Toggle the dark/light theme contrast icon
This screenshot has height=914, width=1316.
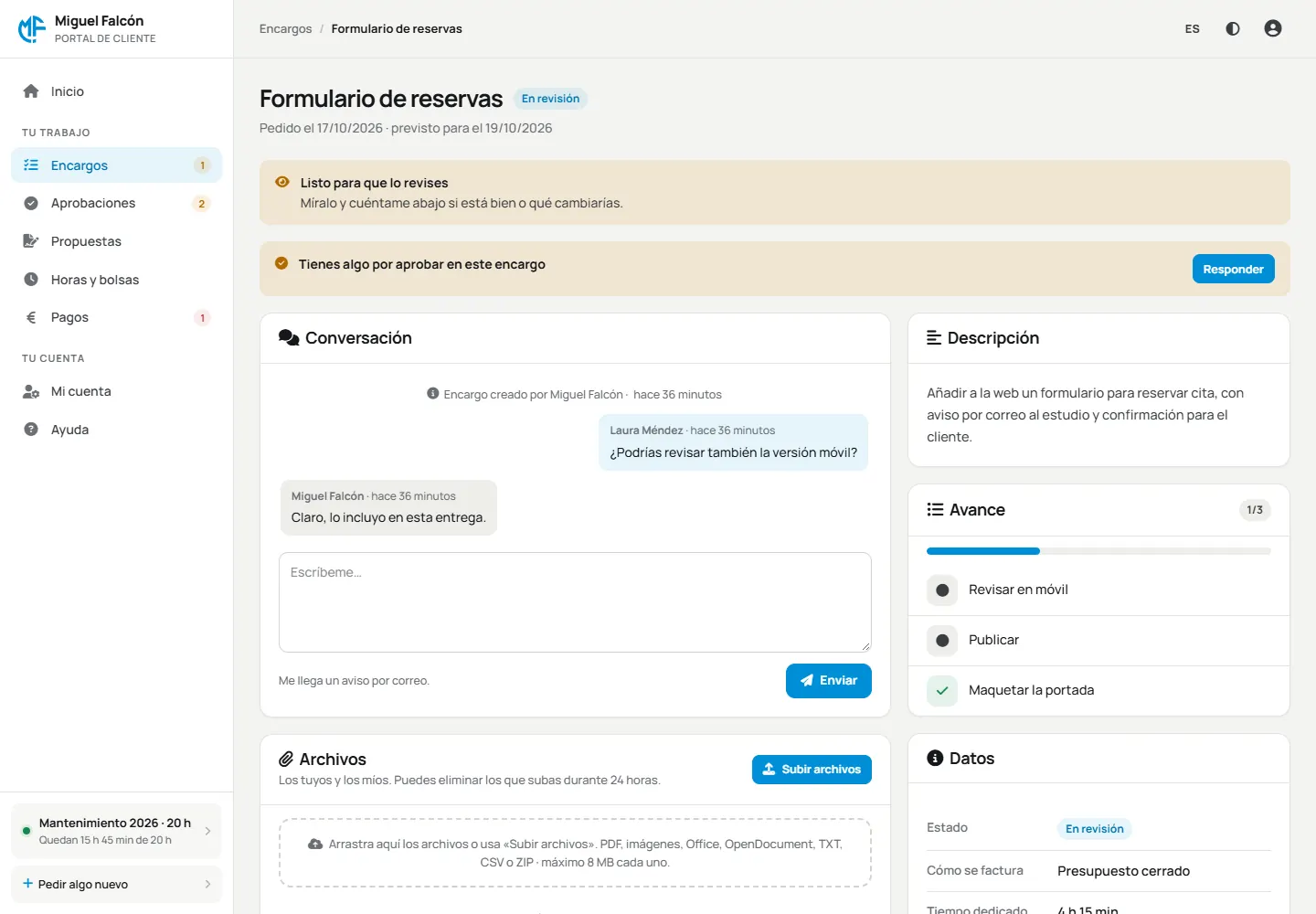point(1233,28)
